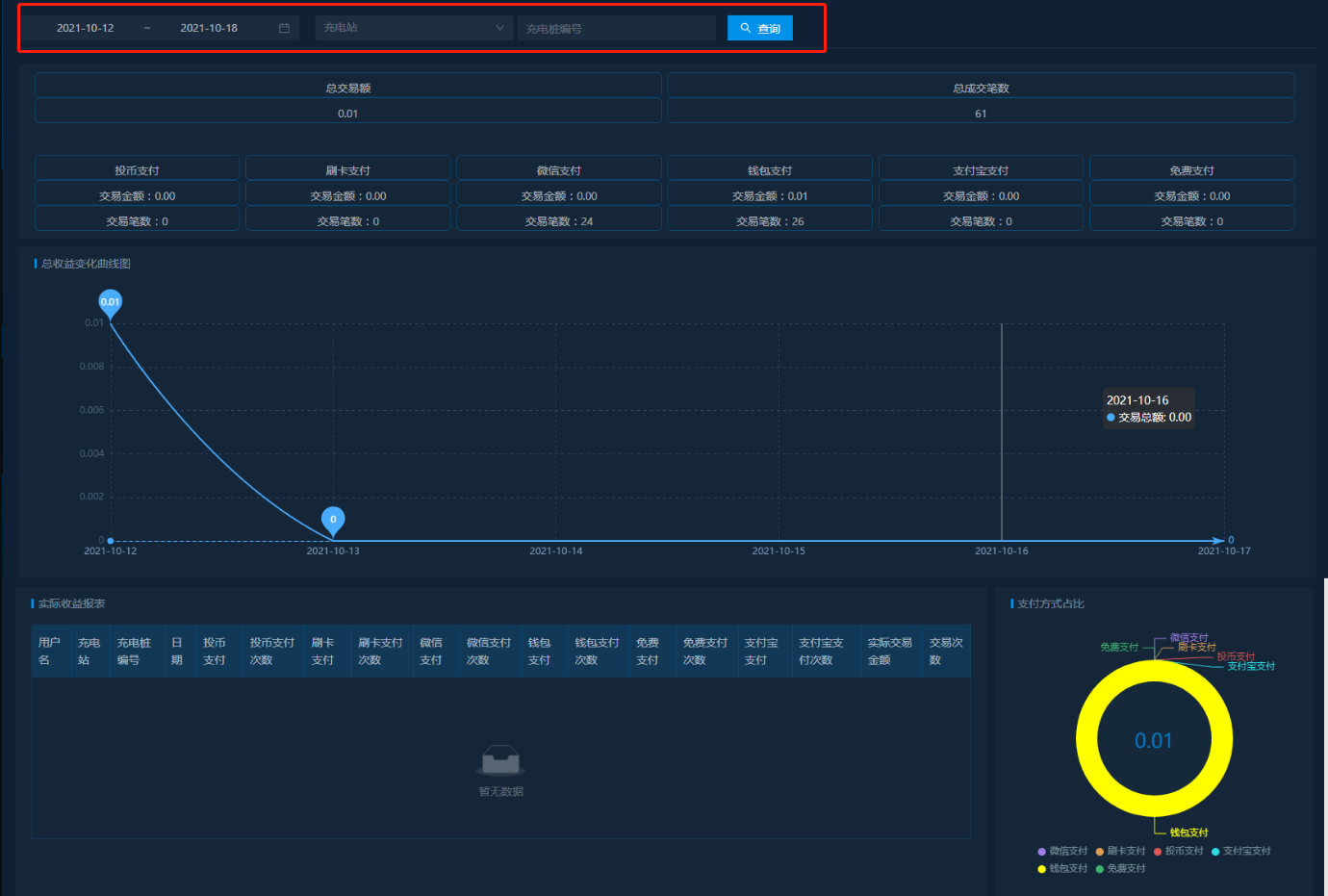Click the 投币支付 red legend color dot
Screen dimensions: 1328x896
(x=1158, y=852)
